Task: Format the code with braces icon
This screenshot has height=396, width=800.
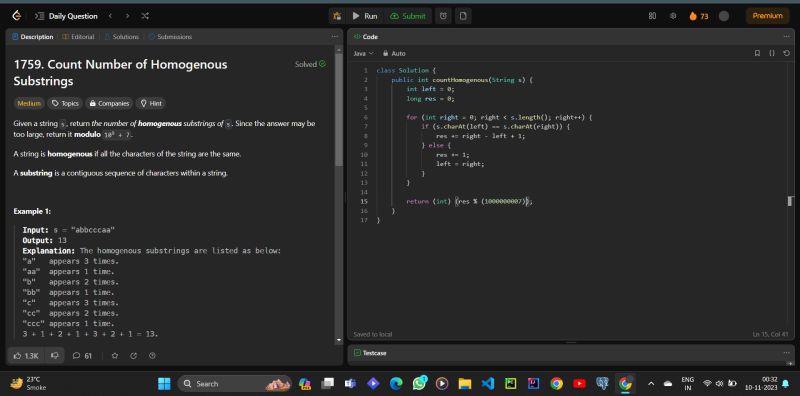Action: (771, 53)
